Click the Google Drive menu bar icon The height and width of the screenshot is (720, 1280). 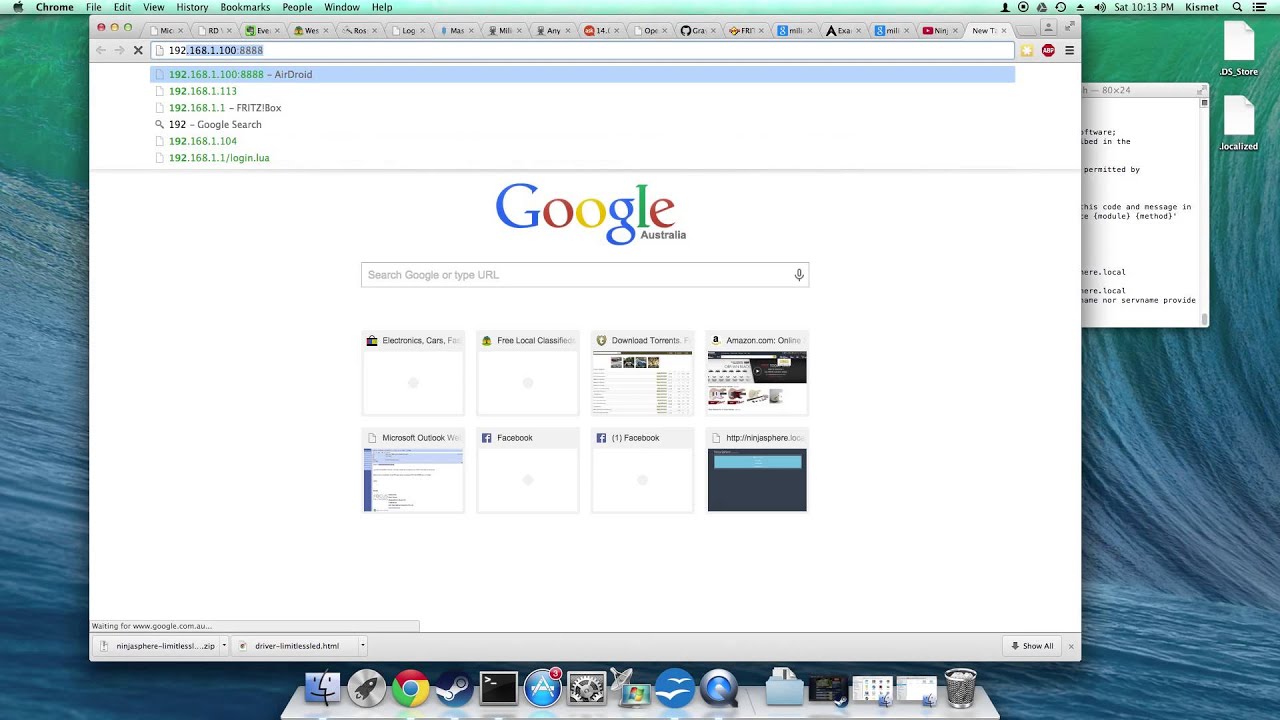[x=1042, y=7]
